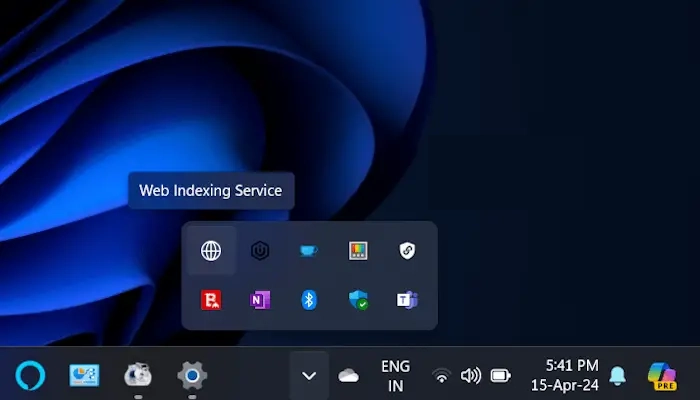This screenshot has height=400, width=700.
Task: Click the Bluetooth tray icon
Action: coord(309,300)
